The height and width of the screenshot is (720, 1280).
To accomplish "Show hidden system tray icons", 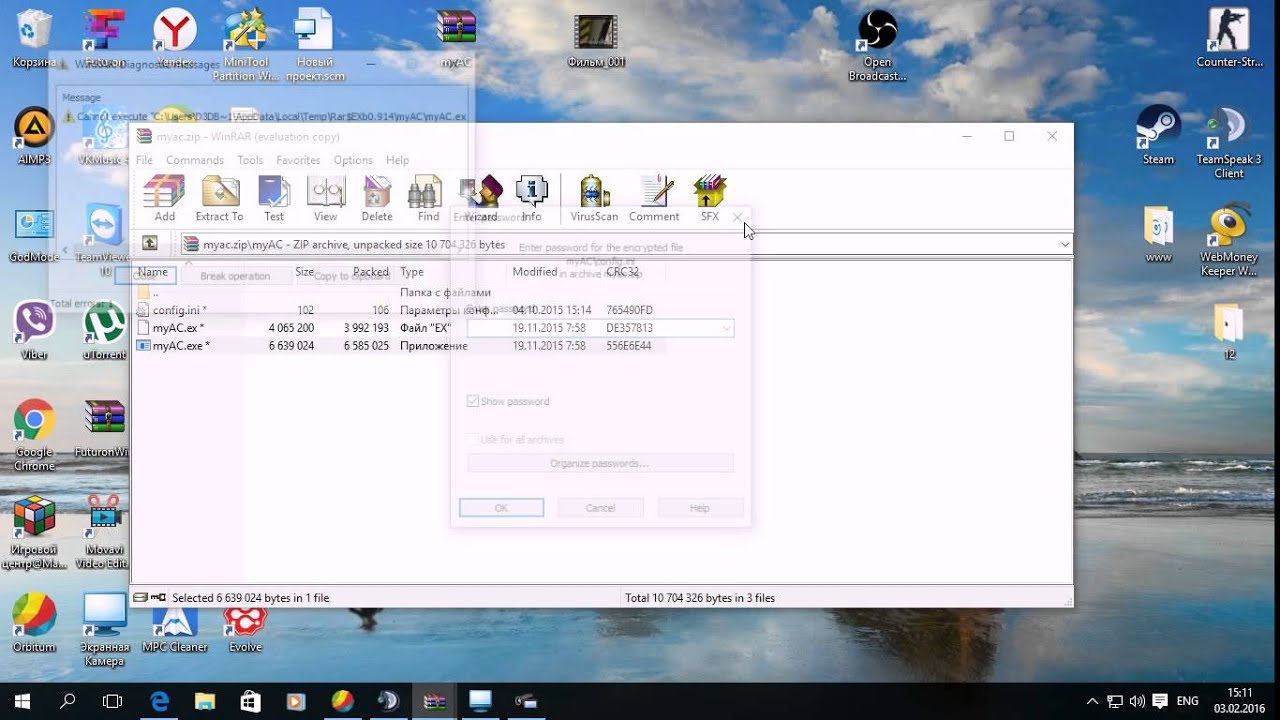I will click(1092, 701).
